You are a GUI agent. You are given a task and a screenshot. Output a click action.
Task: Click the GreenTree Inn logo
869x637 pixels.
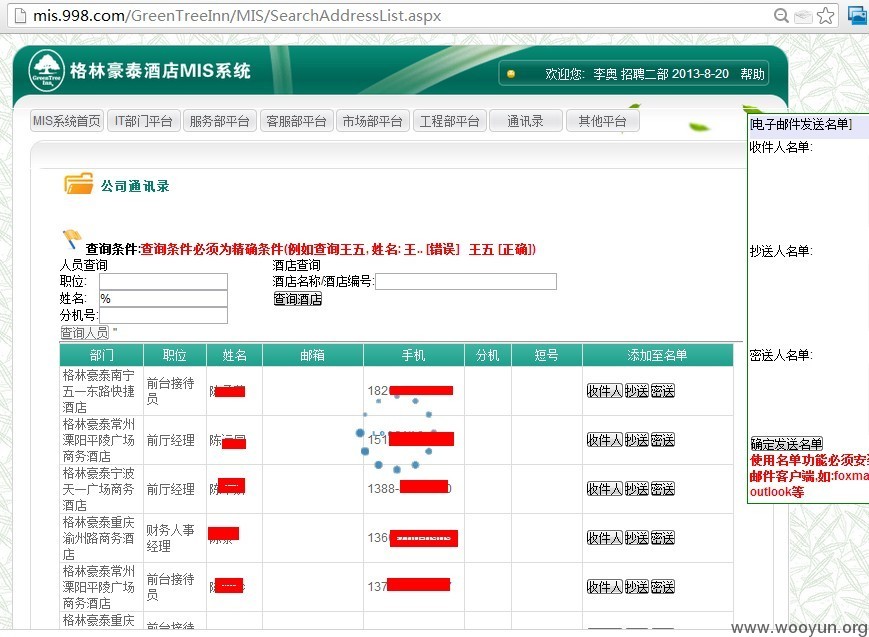[47, 70]
